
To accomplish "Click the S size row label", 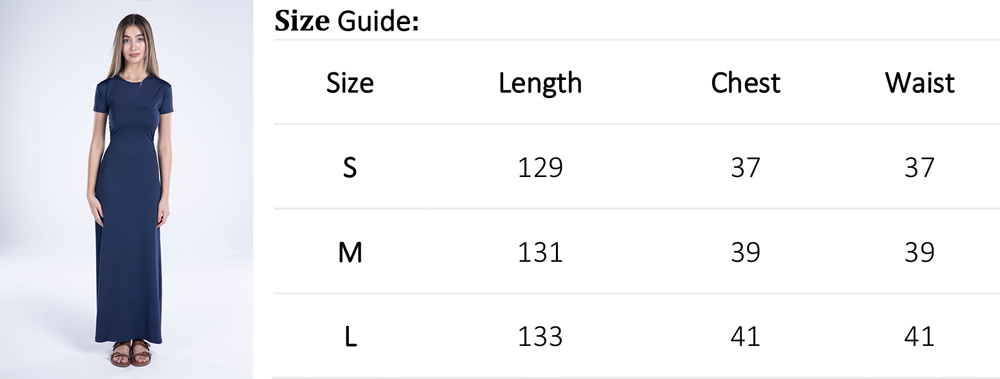I will click(349, 168).
